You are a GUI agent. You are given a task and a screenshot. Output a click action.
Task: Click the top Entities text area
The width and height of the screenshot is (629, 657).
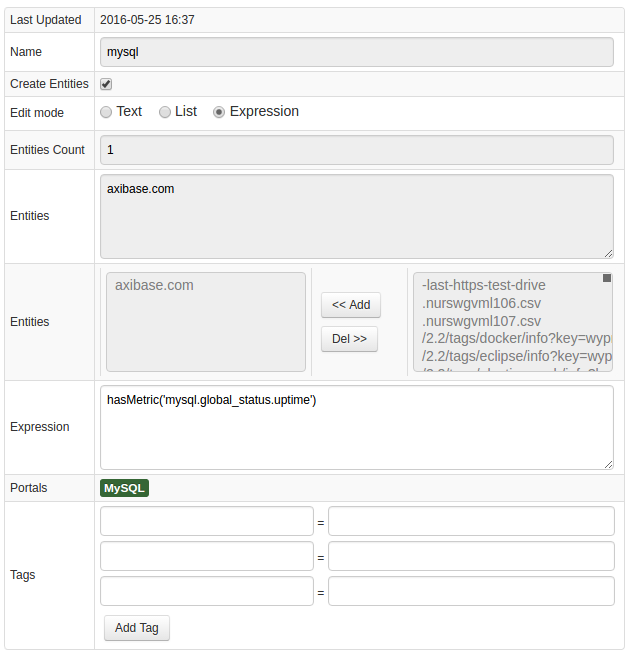[x=357, y=216]
